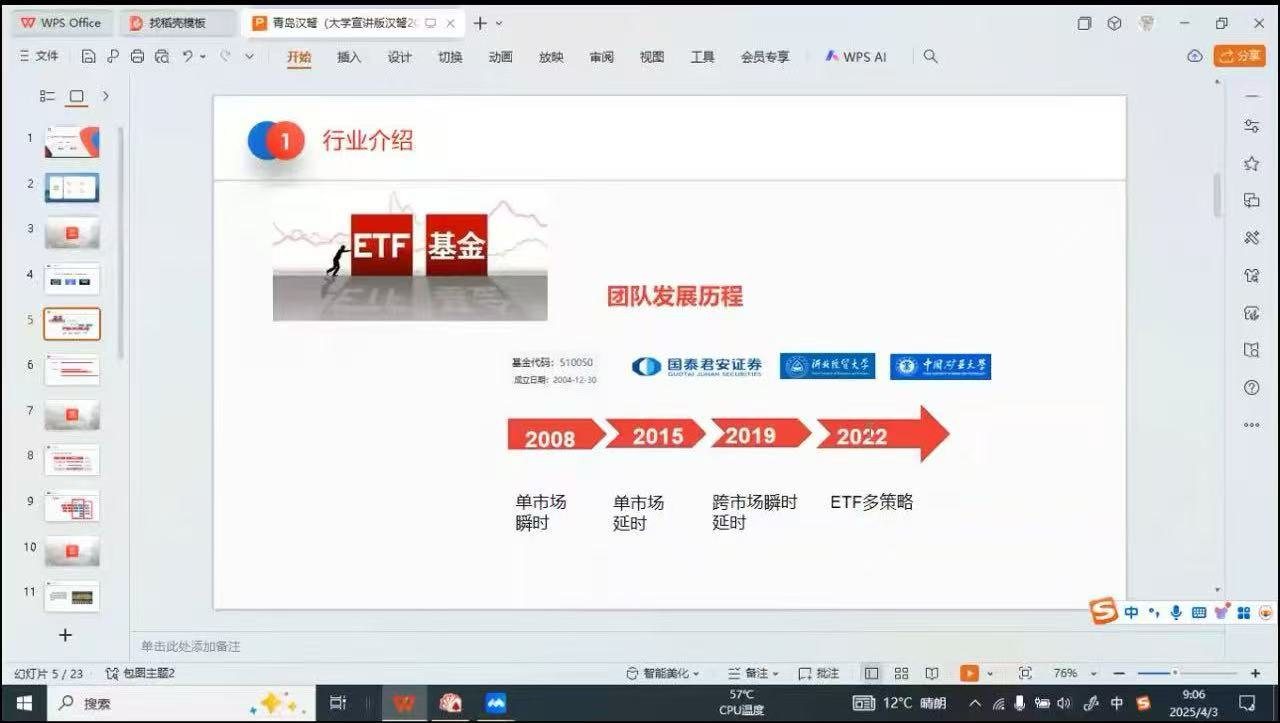Expand the 智能美化 dropdown
This screenshot has width=1280, height=723.
pos(663,673)
